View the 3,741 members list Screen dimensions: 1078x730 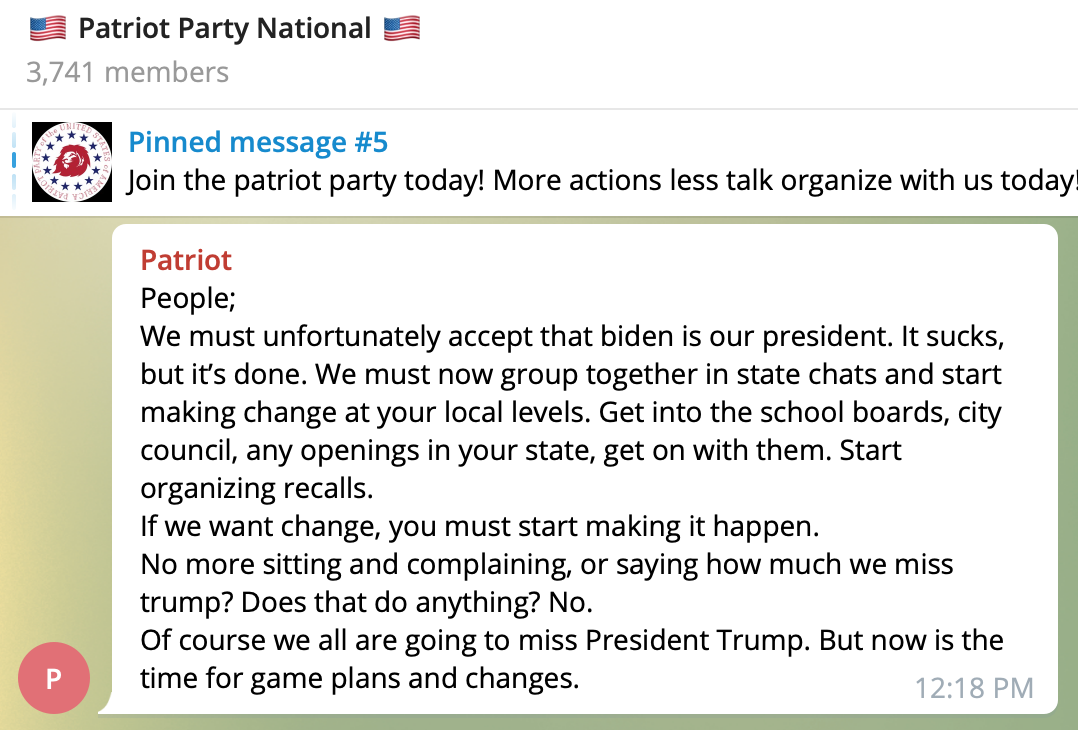[x=128, y=72]
